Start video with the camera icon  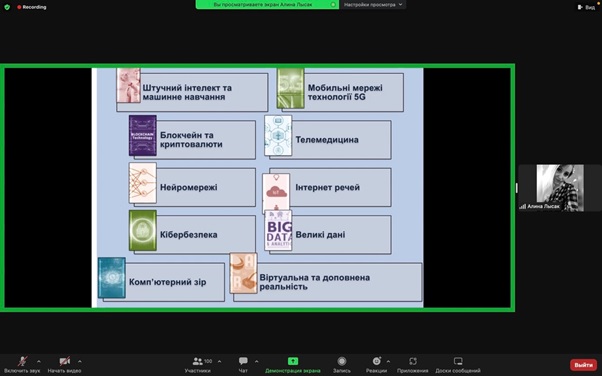pyautogui.click(x=64, y=361)
